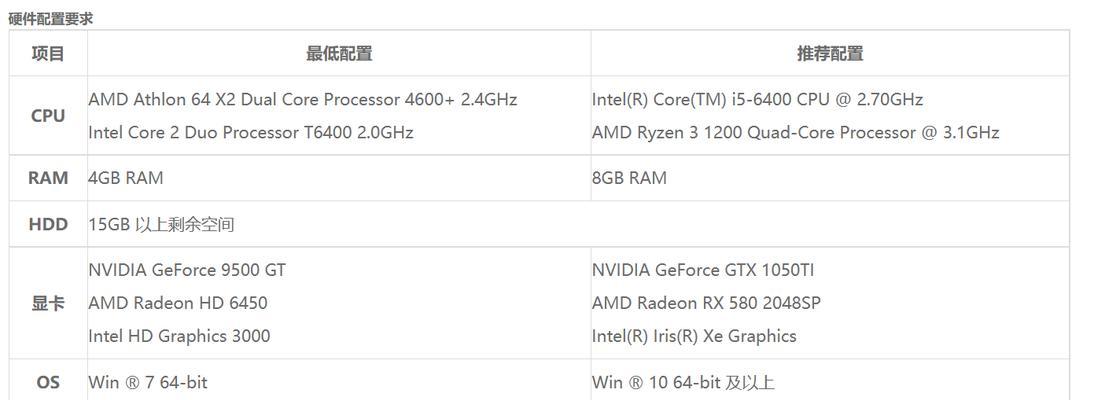Viewport: 1094px width, 400px height.
Task: Click the 显卡 row label
Action: click(x=48, y=304)
